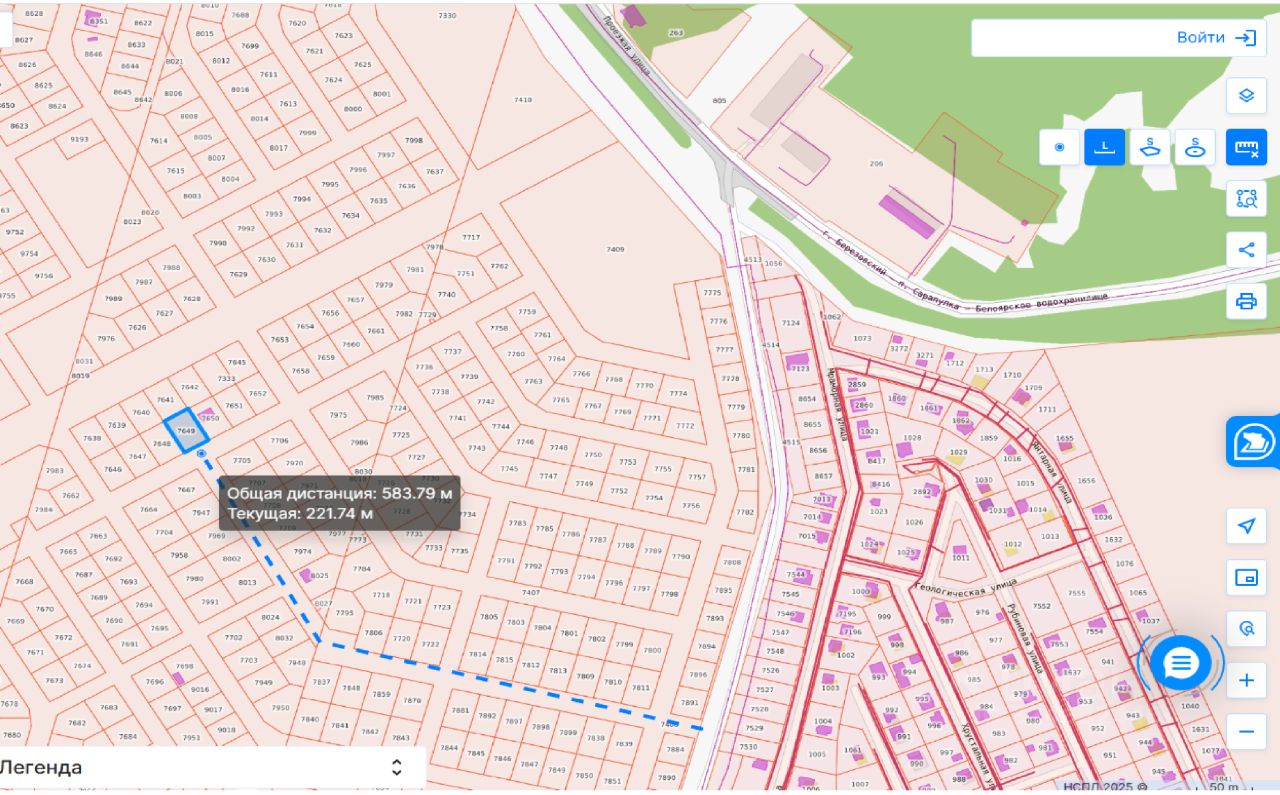This screenshot has width=1280, height=795.
Task: Select parcel labeled 7410
Action: (523, 100)
